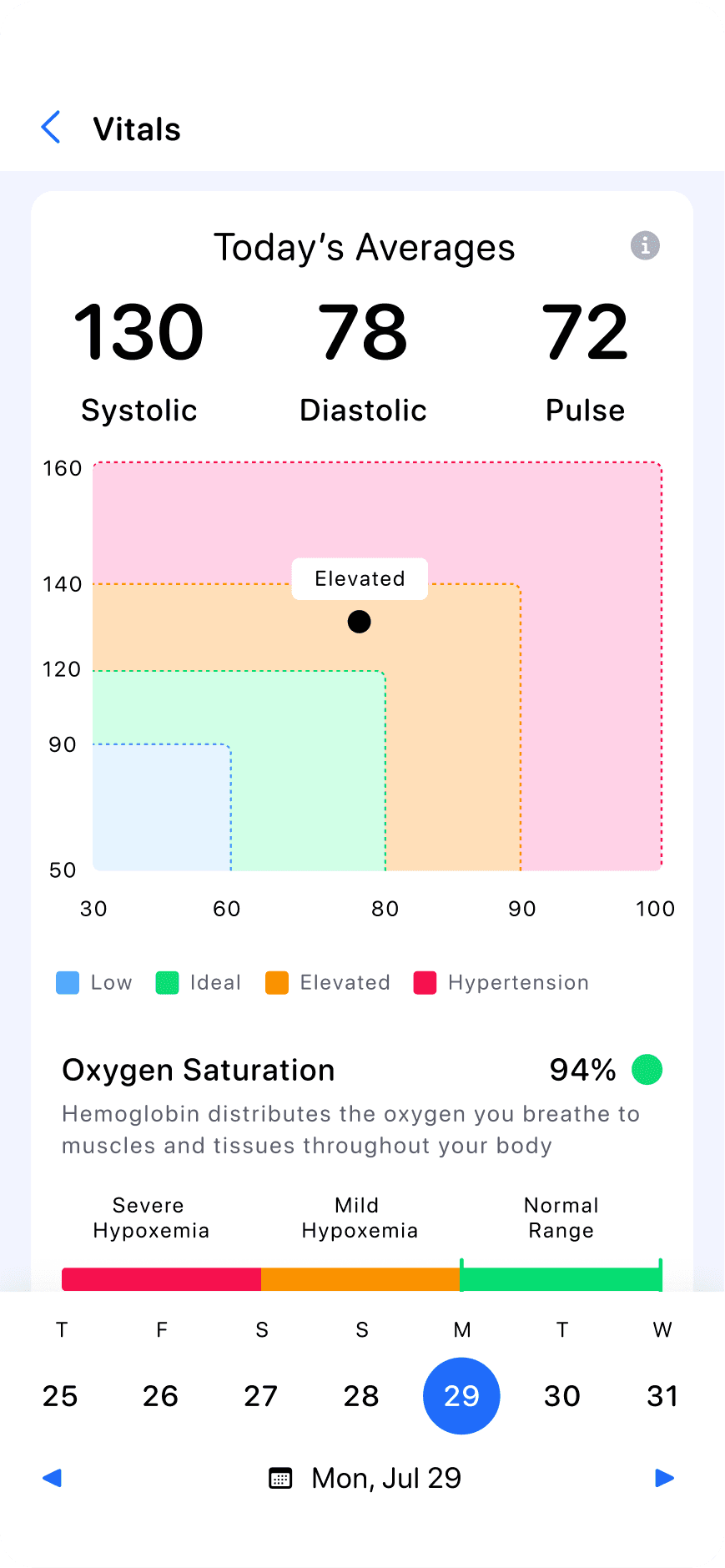Select Friday the 26th

[x=161, y=1395]
